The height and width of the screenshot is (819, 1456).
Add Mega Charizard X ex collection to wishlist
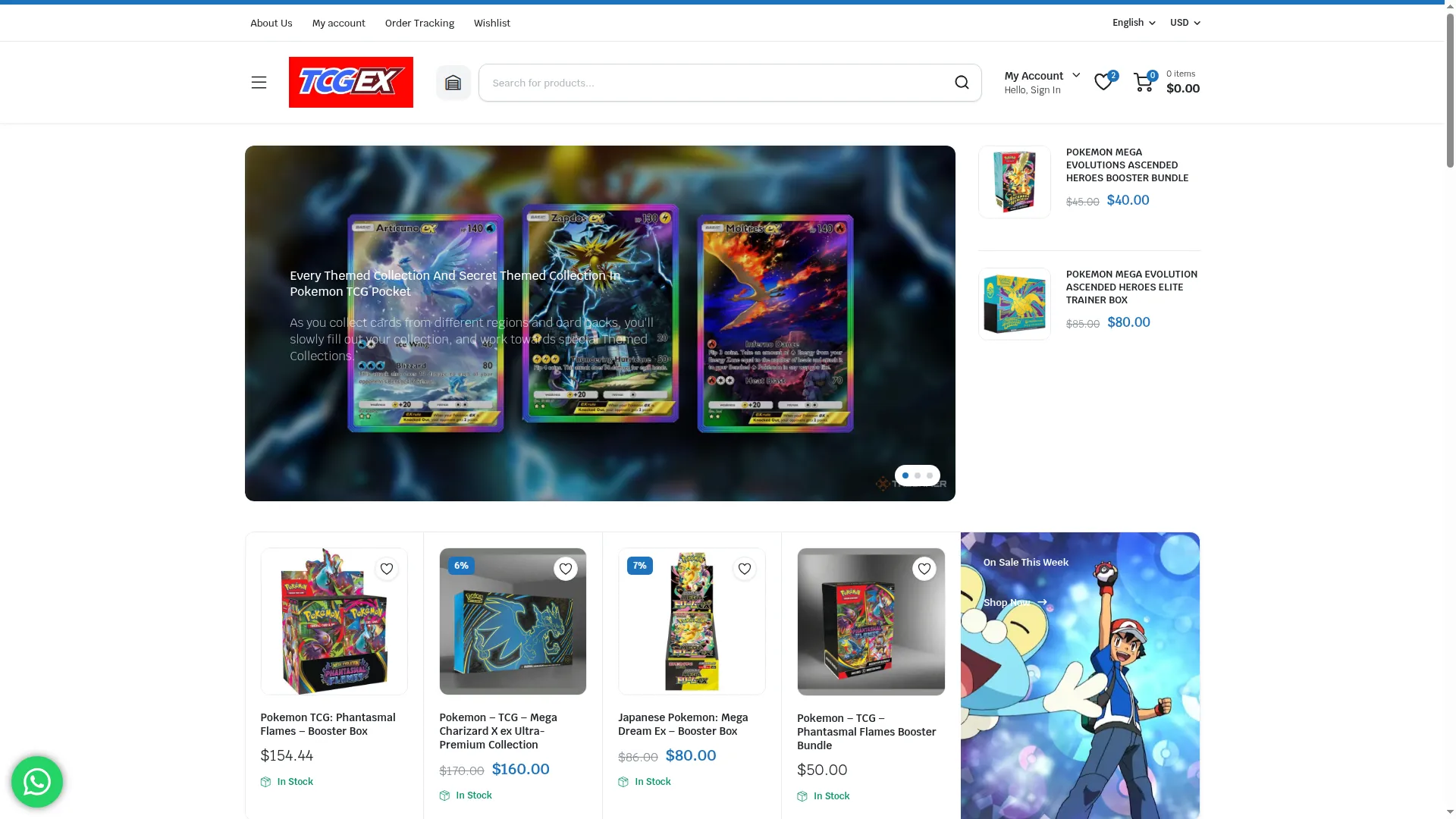(x=566, y=569)
